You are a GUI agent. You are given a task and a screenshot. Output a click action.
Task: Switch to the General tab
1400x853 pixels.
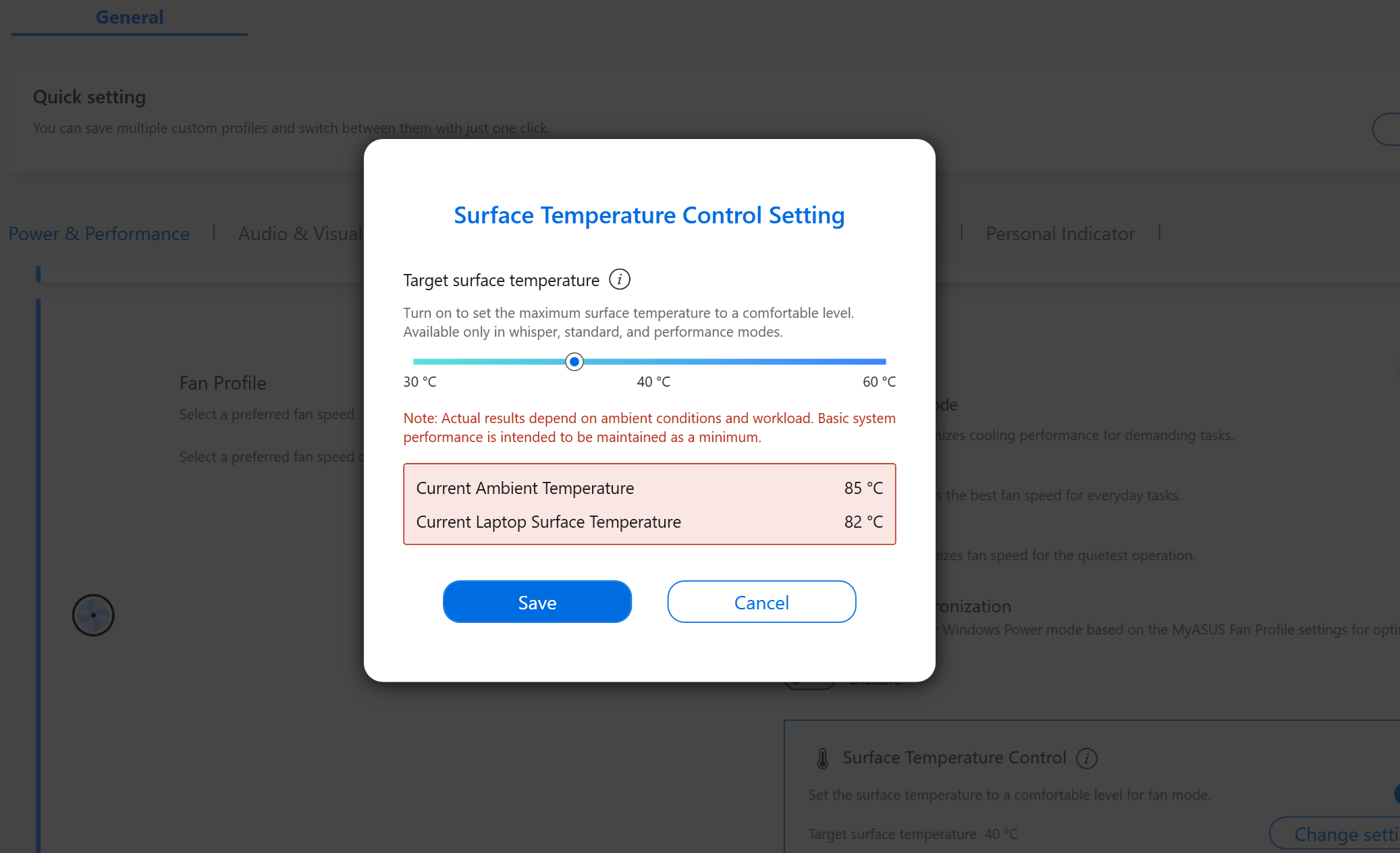[130, 18]
